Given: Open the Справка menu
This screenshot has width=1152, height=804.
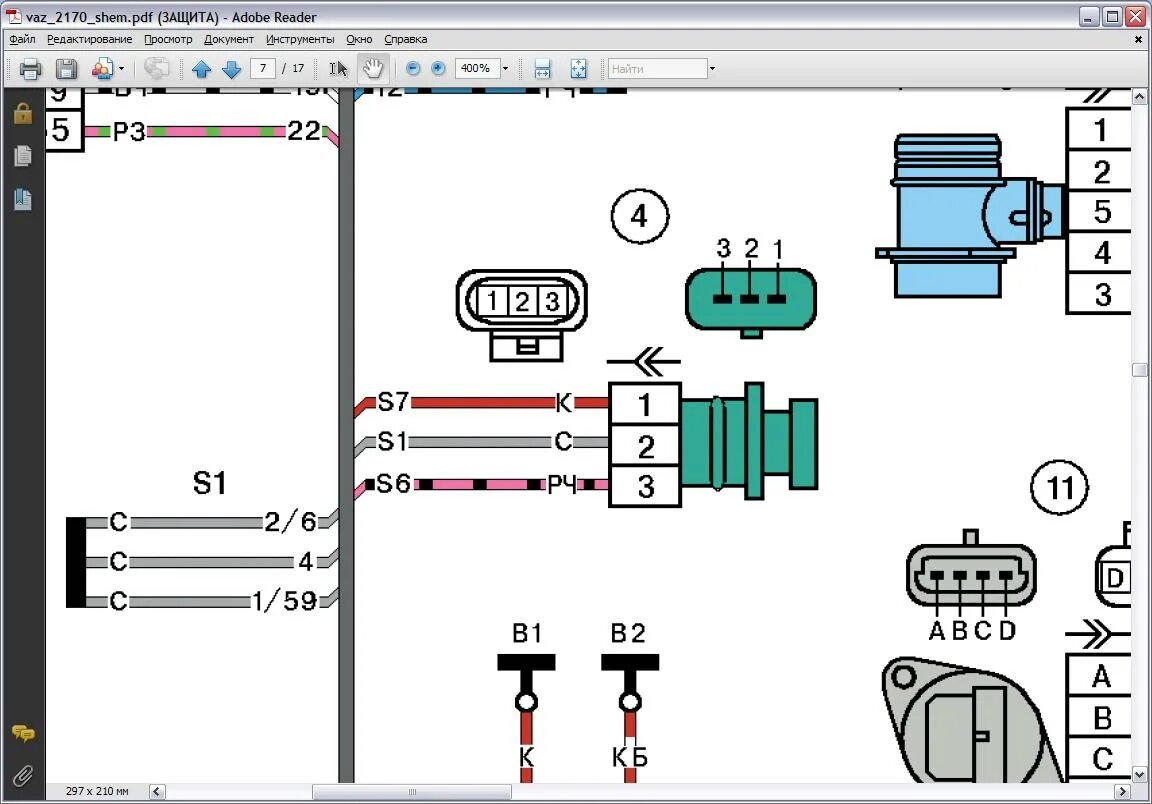Looking at the screenshot, I should (x=406, y=39).
